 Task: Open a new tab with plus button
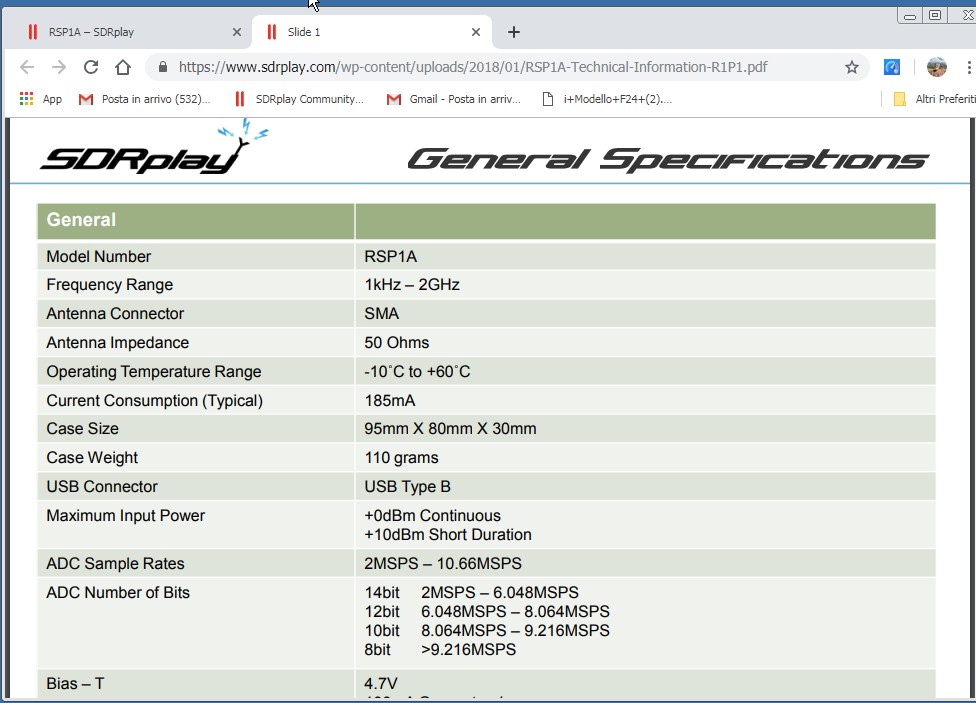[514, 32]
